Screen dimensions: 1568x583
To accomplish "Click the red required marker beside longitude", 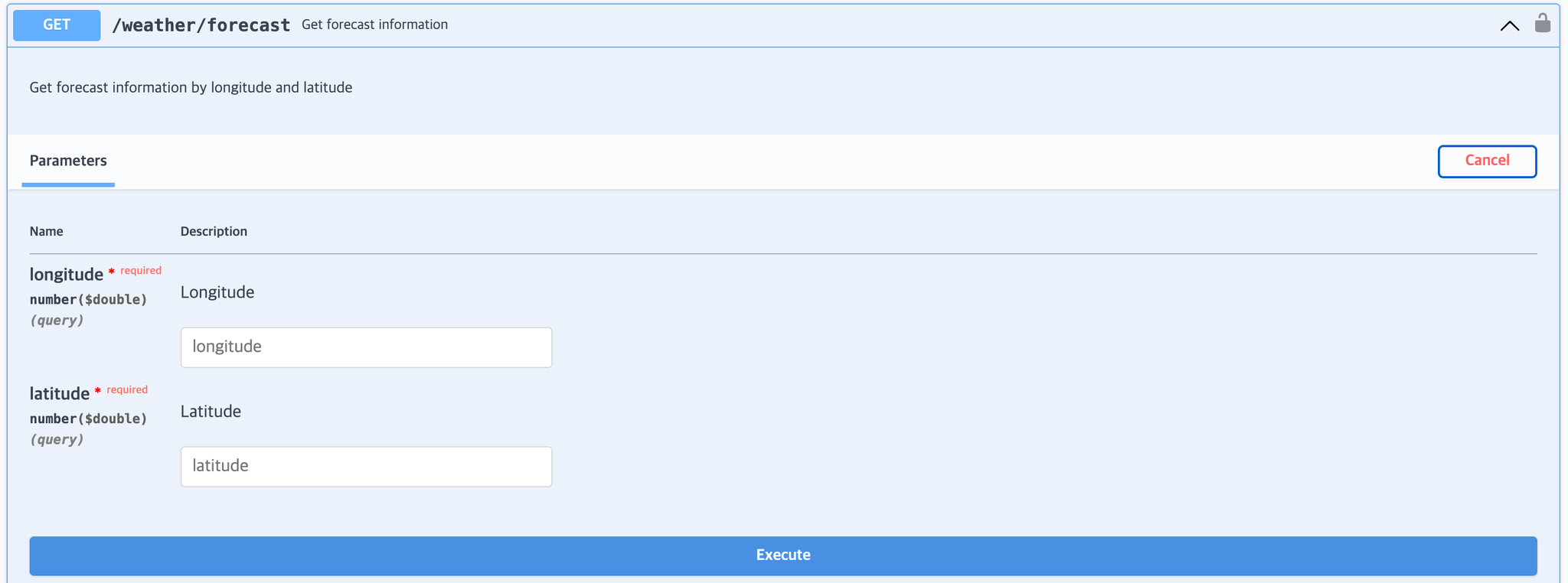I will tap(135, 271).
